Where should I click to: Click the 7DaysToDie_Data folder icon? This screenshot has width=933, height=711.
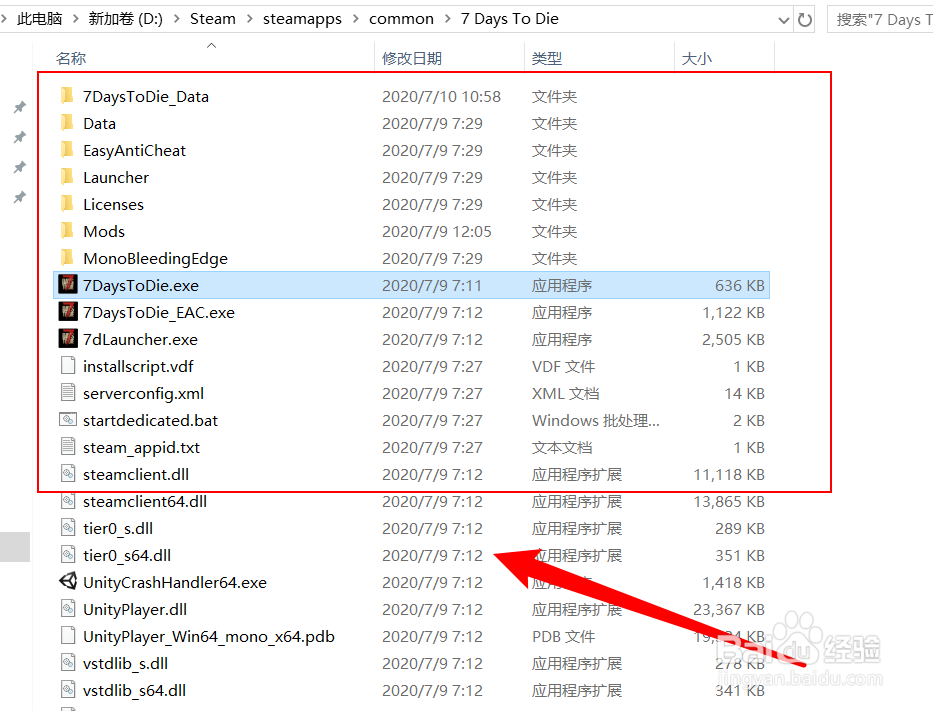(67, 95)
